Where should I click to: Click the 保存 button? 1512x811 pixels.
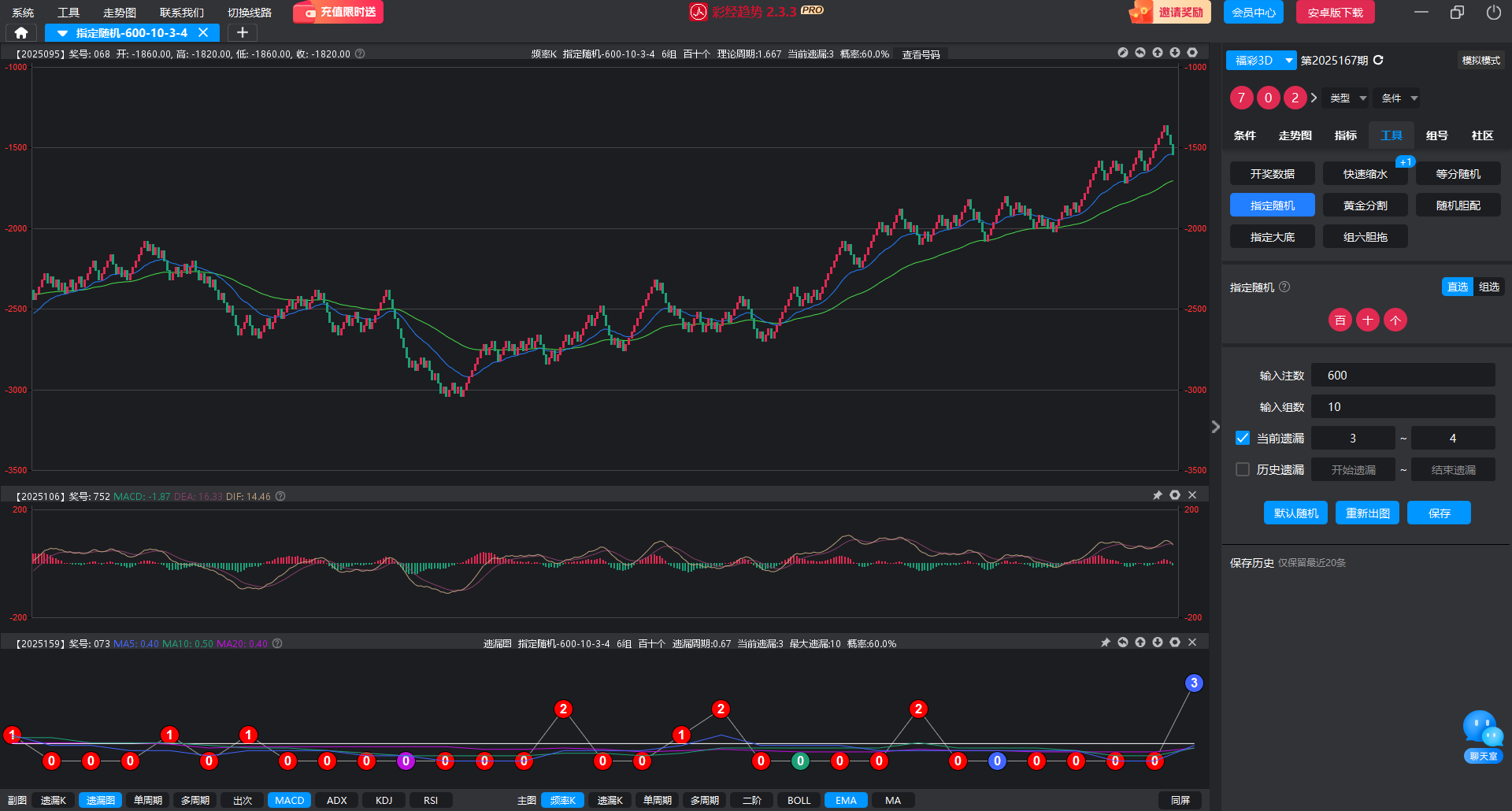1440,513
